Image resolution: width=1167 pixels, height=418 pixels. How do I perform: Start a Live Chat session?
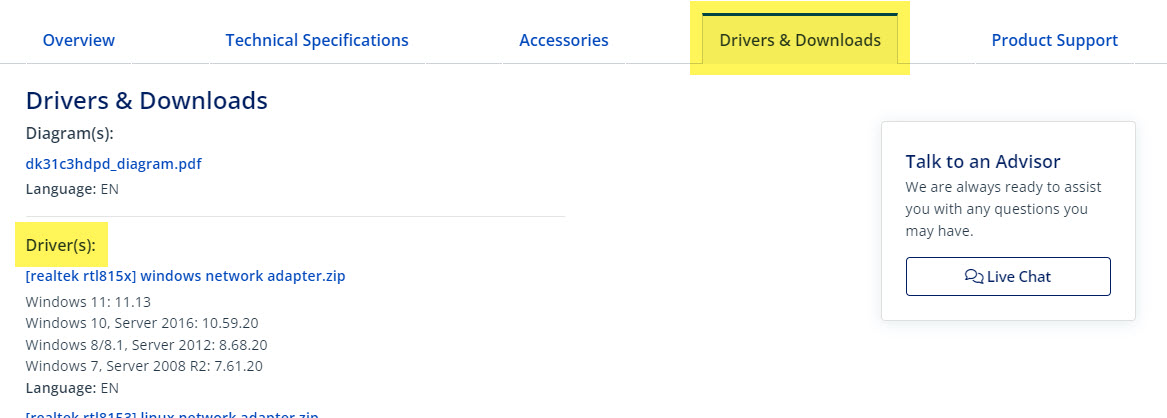[x=1008, y=277]
